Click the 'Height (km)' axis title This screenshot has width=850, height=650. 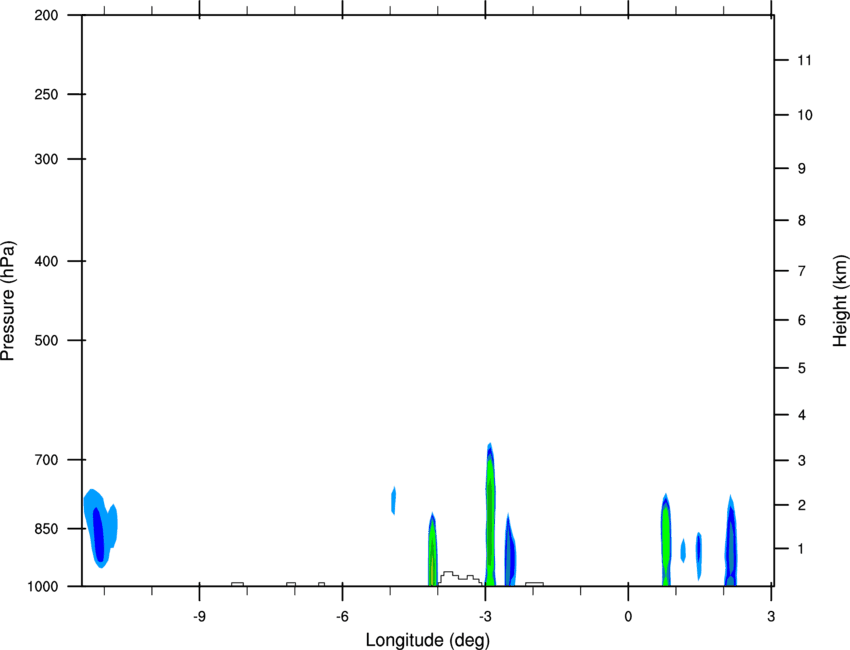point(840,301)
